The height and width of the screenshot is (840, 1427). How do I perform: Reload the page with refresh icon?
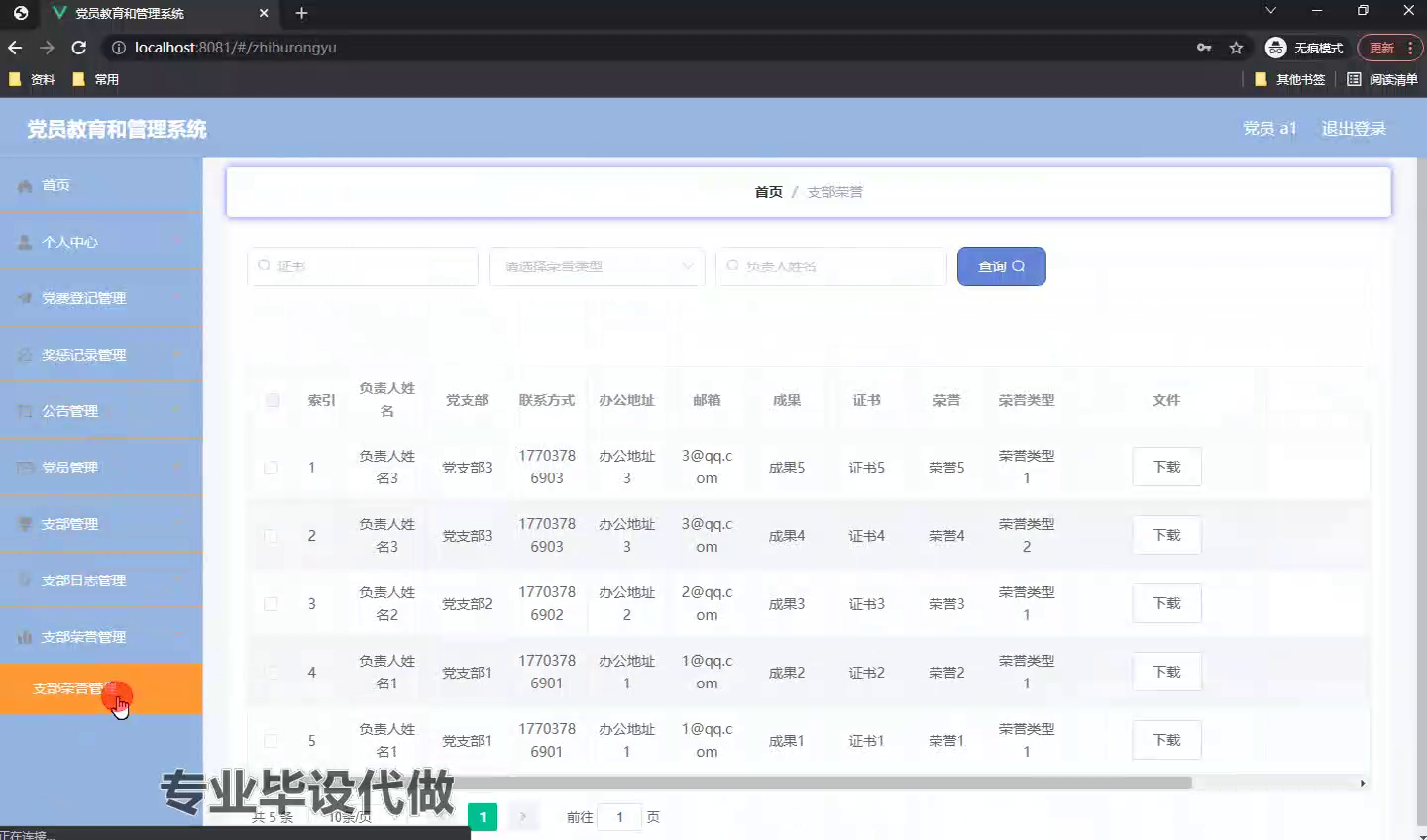(79, 48)
